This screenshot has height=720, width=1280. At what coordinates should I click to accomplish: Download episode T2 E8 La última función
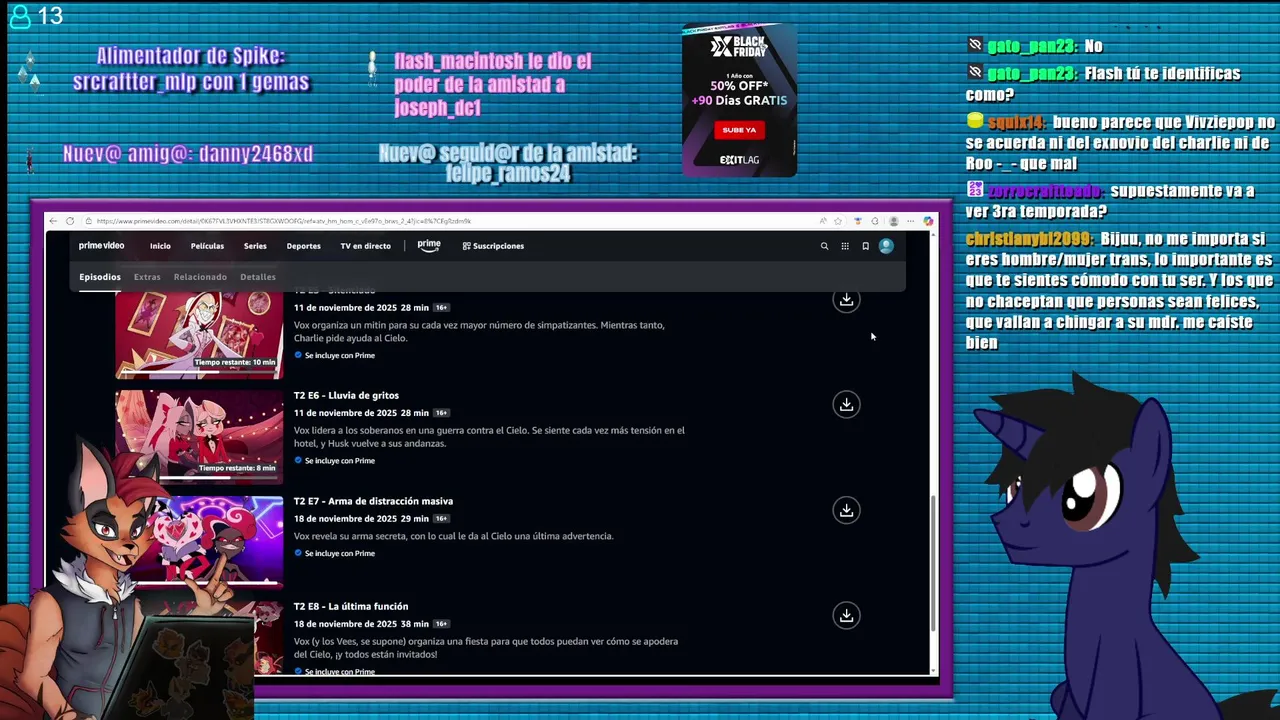coord(846,615)
